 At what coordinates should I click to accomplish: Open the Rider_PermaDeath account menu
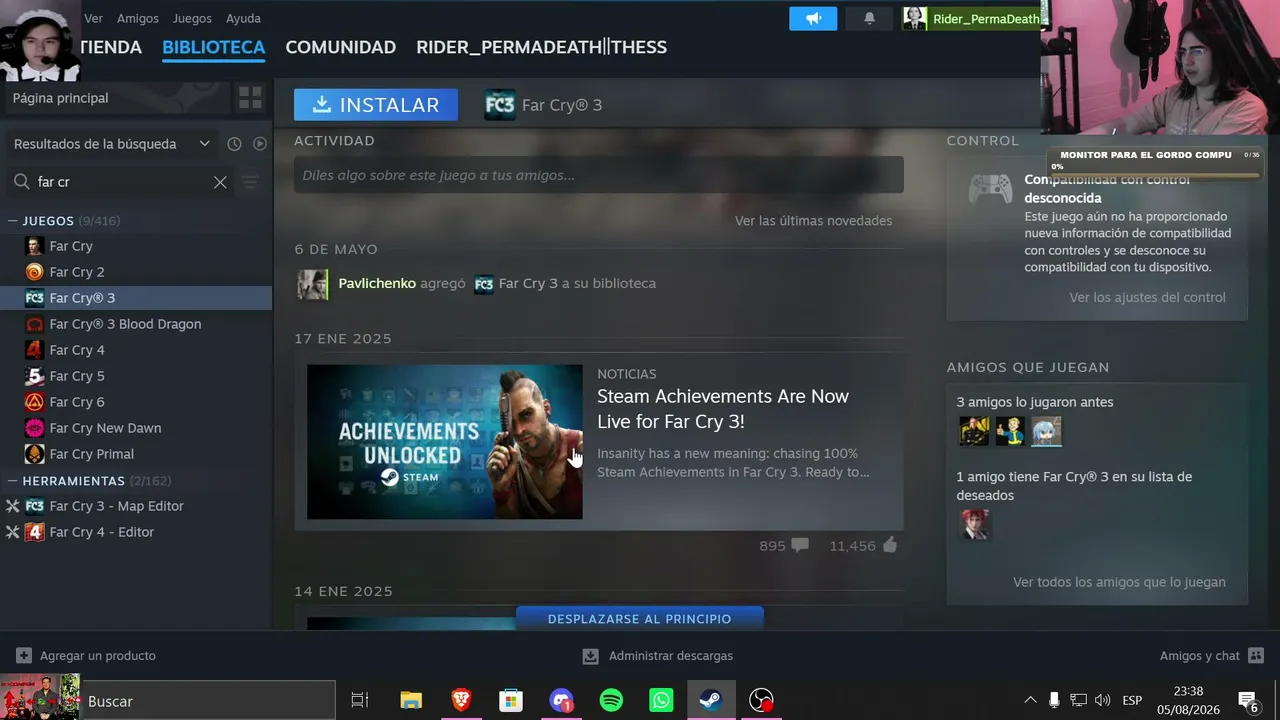pos(972,18)
